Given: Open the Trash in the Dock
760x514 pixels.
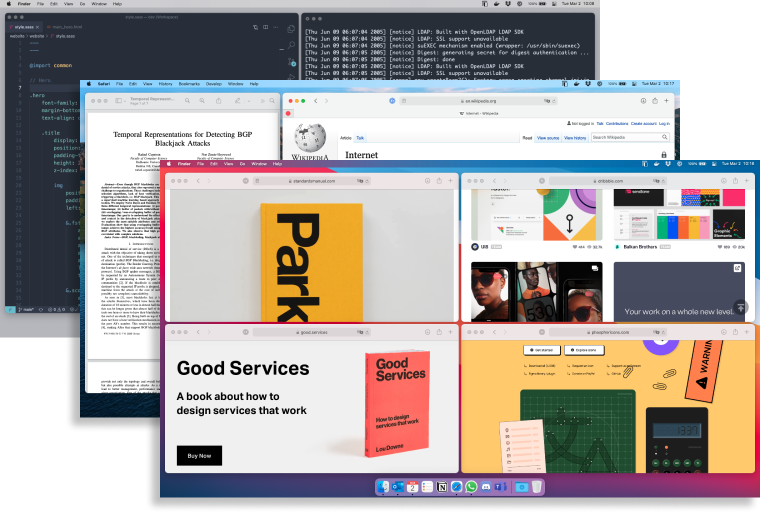Looking at the screenshot, I should pyautogui.click(x=537, y=487).
